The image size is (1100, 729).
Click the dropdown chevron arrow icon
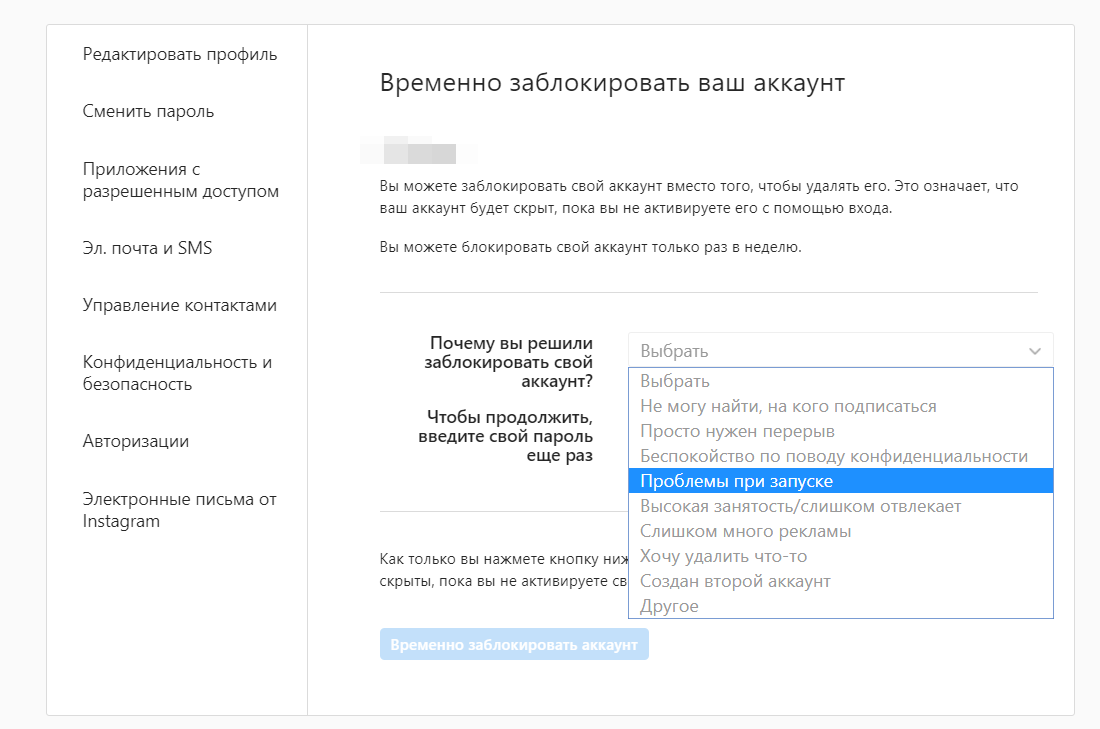pyautogui.click(x=1035, y=351)
